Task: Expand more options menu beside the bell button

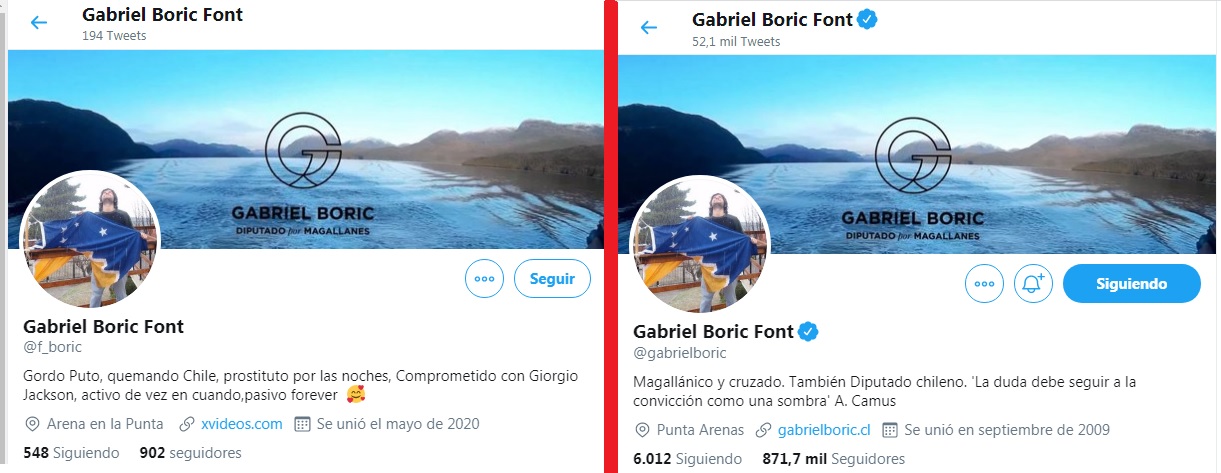Action: [x=984, y=284]
